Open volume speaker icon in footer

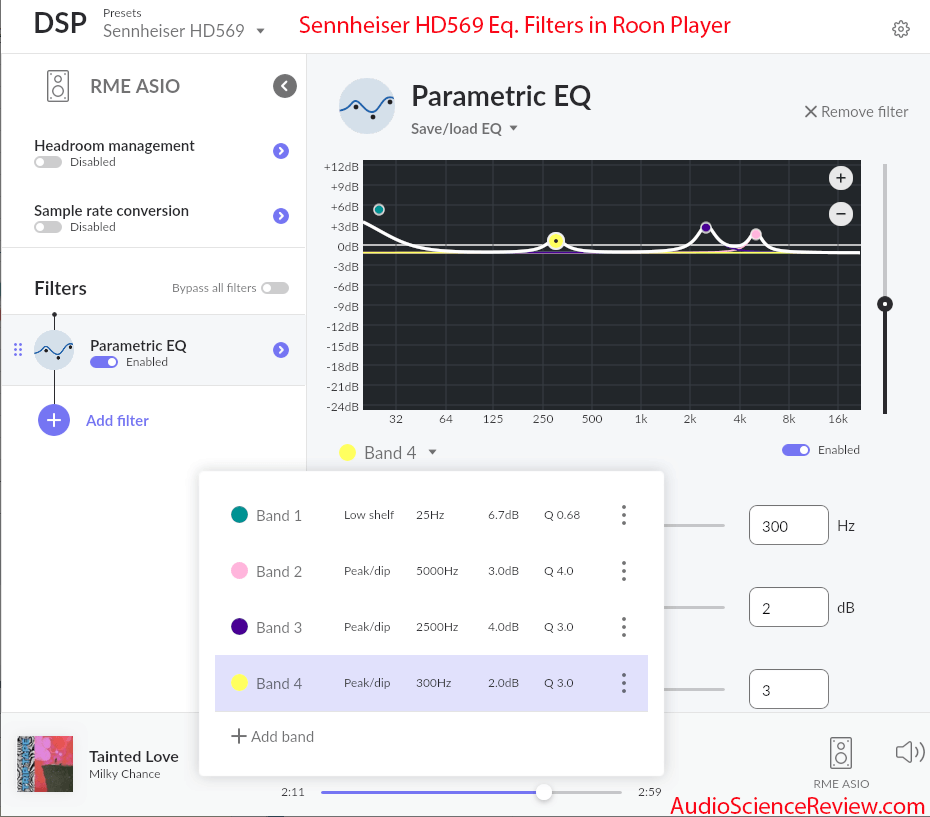tap(910, 752)
